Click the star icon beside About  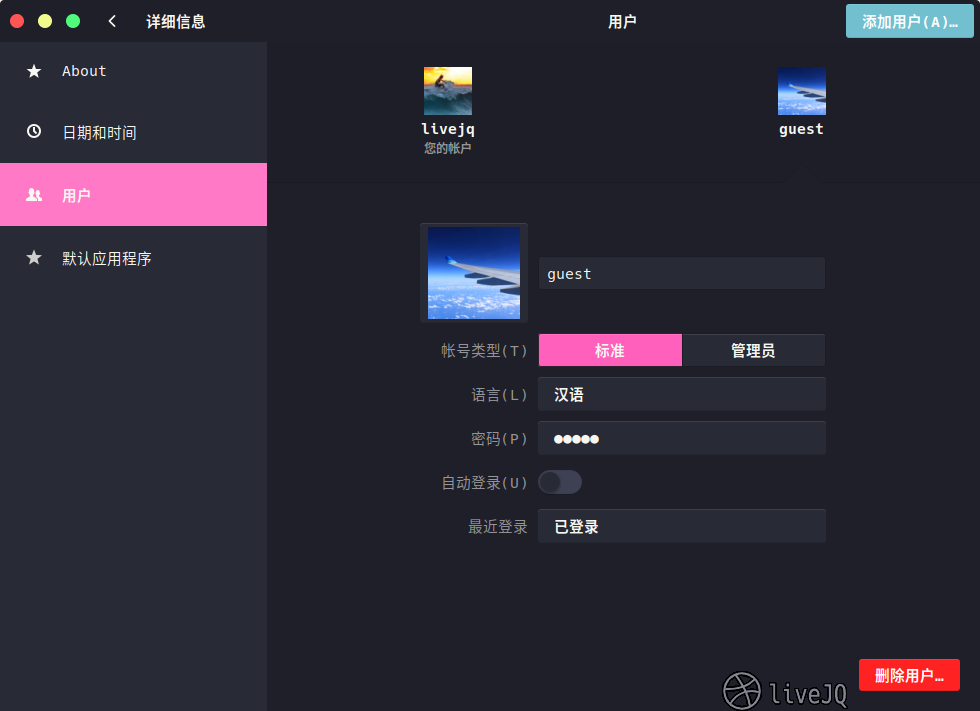coord(34,71)
